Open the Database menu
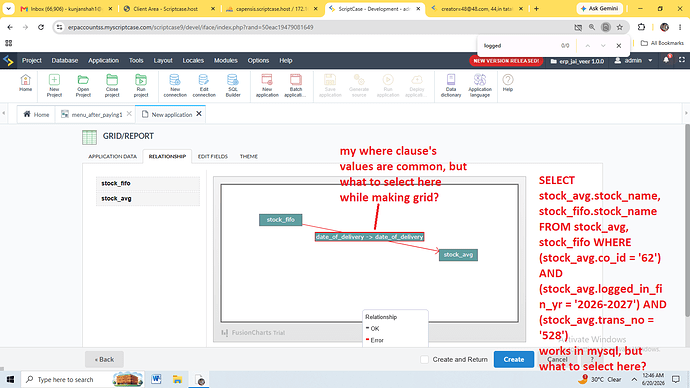Viewport: 690px width, 388px height. pyautogui.click(x=65, y=60)
